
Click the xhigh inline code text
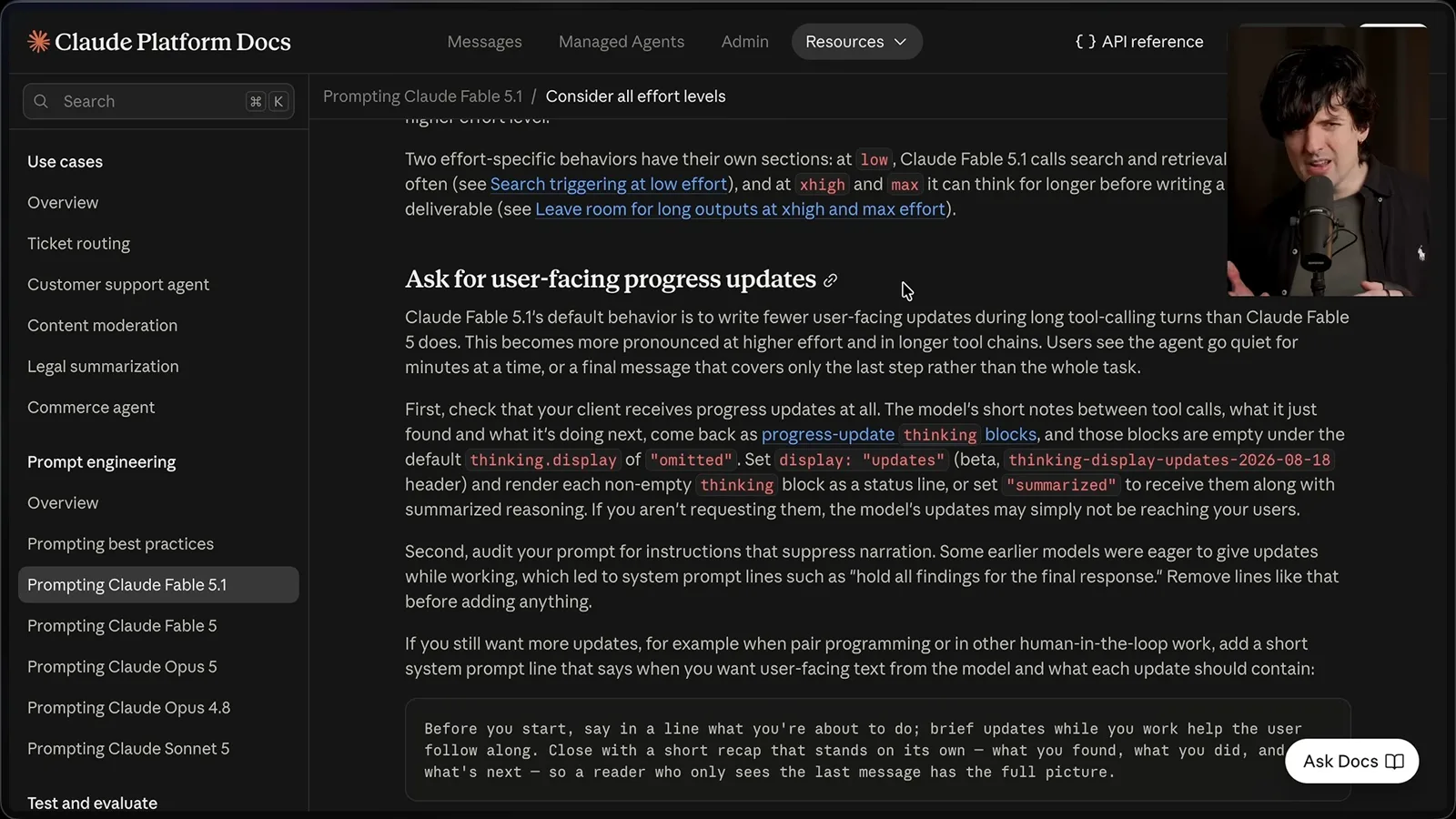click(x=822, y=185)
